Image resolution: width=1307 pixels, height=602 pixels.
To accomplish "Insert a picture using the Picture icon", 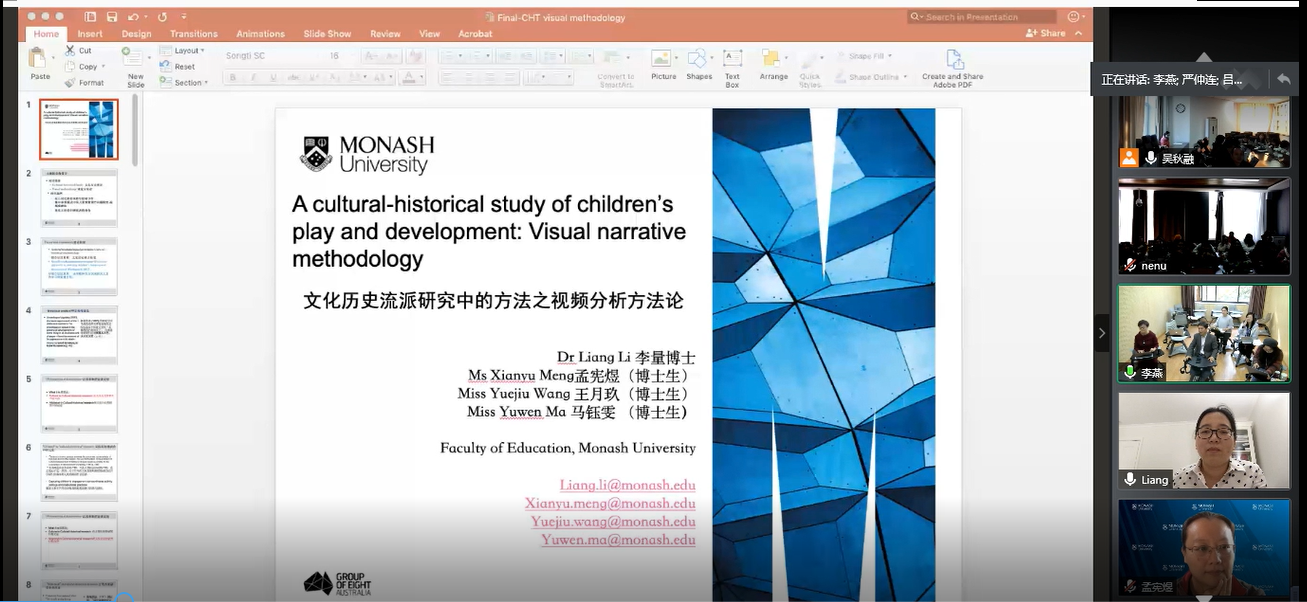I will click(x=663, y=62).
